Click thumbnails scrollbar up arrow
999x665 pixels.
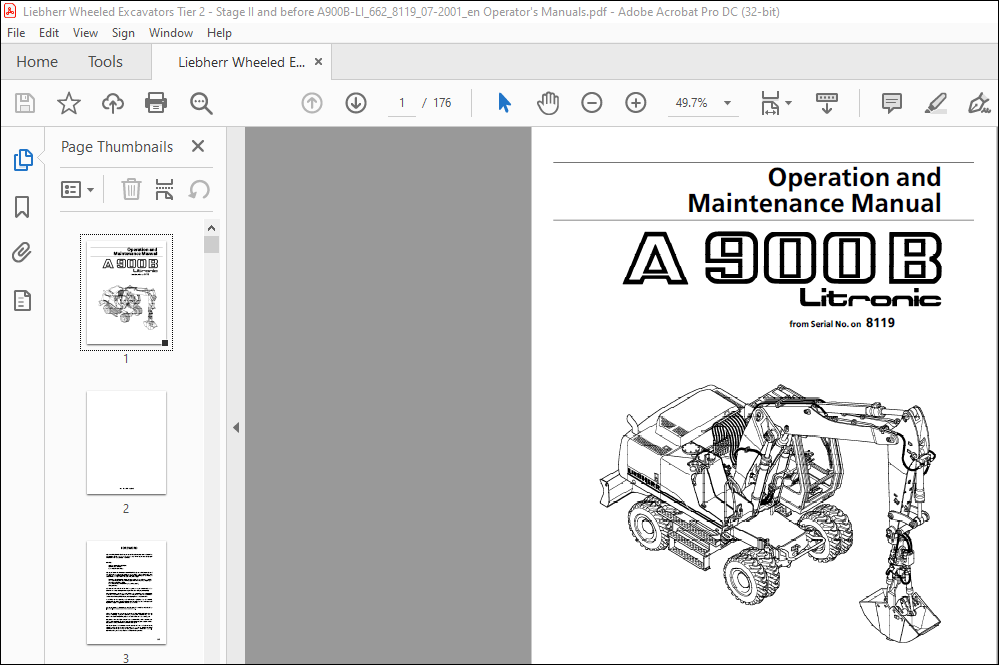pos(212,227)
